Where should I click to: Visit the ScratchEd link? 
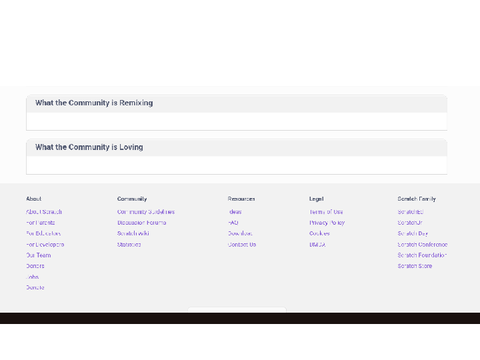tap(410, 212)
